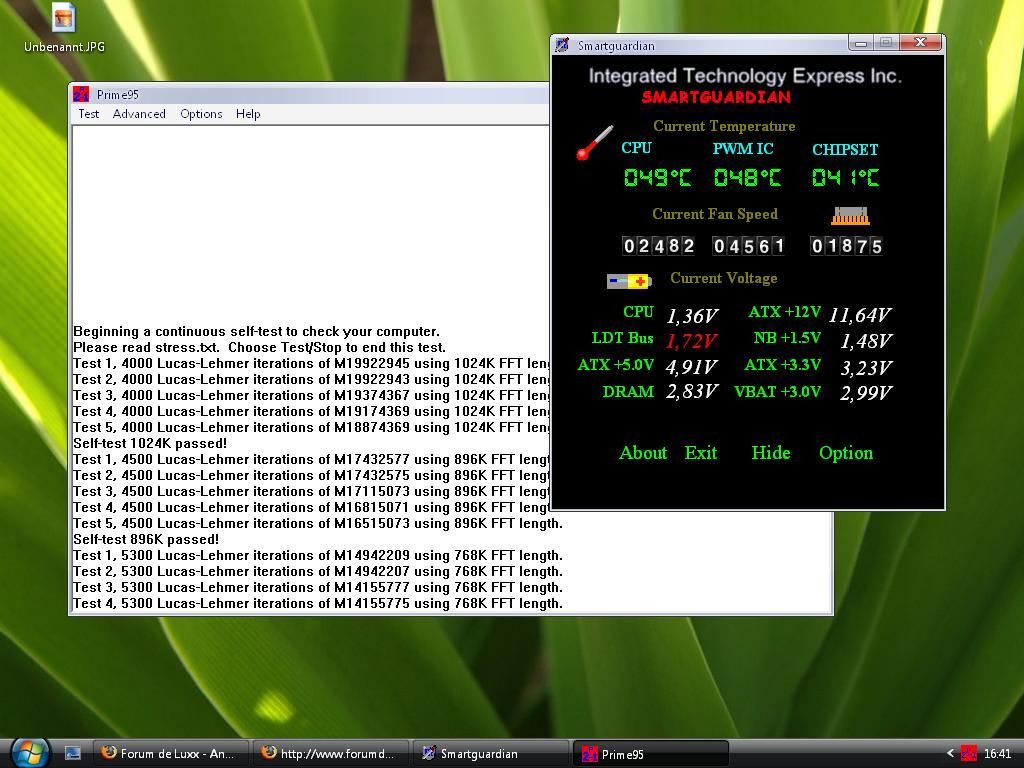Click the chipset heatsink icon beside Fan Speed
This screenshot has height=768, width=1024.
(850, 216)
